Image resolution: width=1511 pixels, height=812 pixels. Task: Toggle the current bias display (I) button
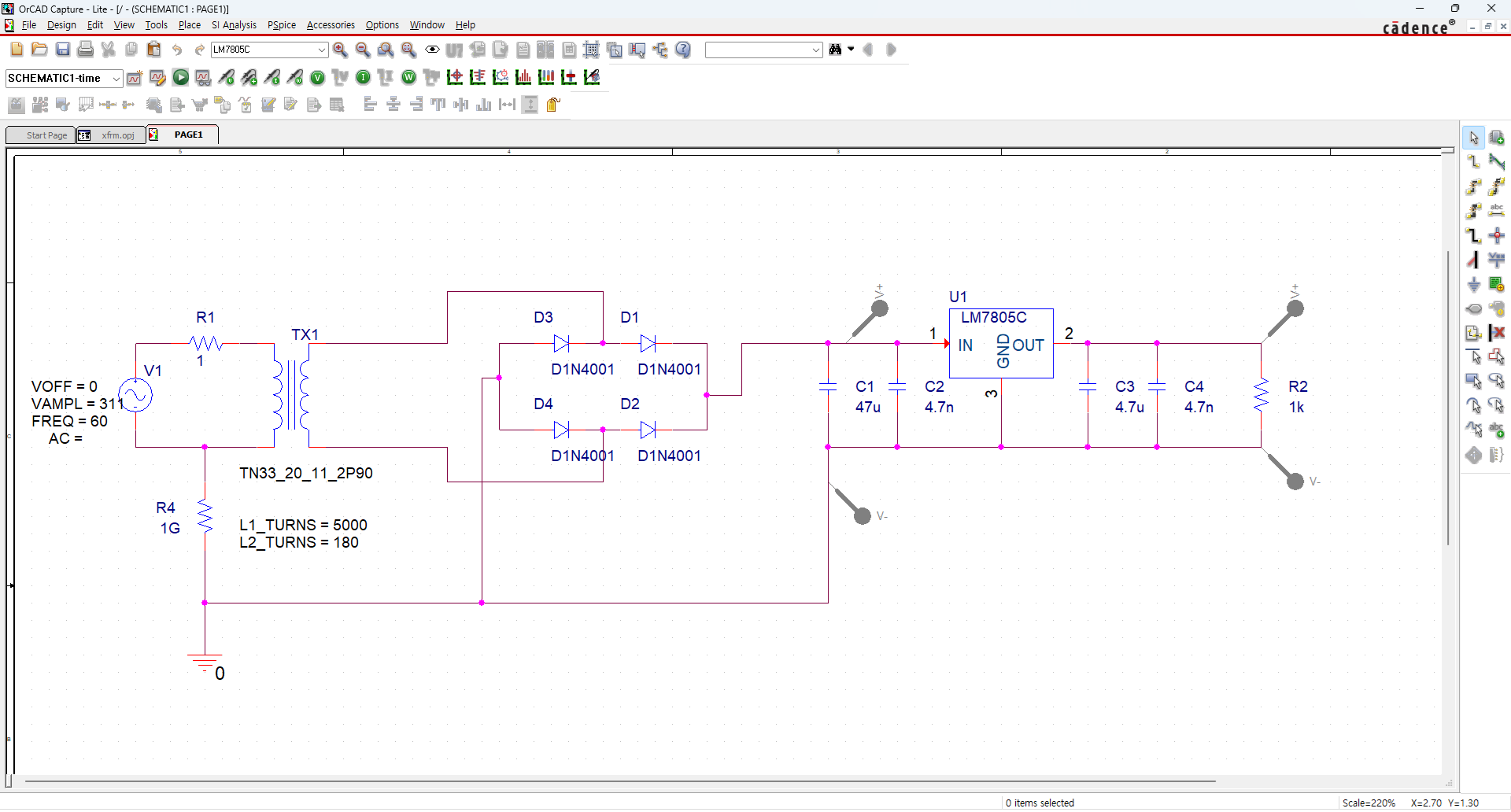coord(363,77)
